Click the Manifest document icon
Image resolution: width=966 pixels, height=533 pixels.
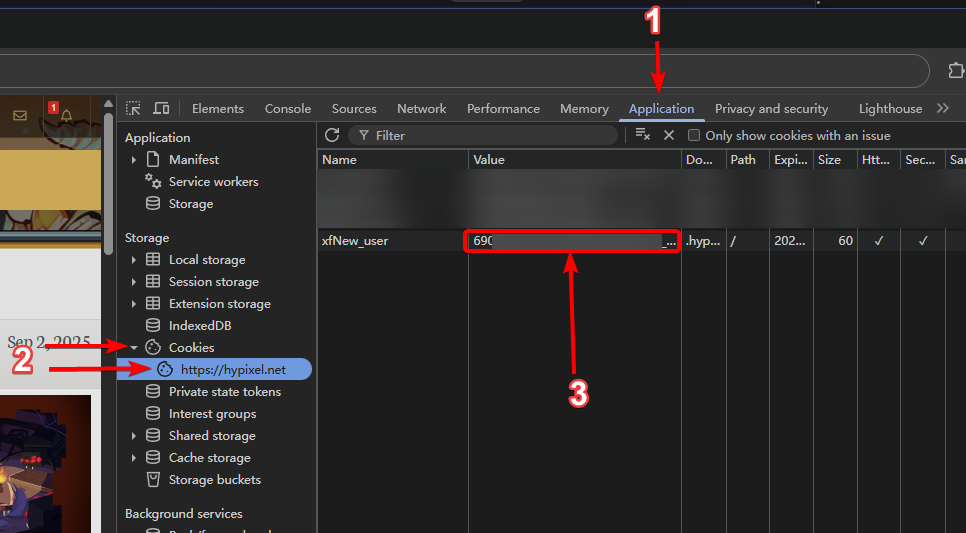point(153,160)
